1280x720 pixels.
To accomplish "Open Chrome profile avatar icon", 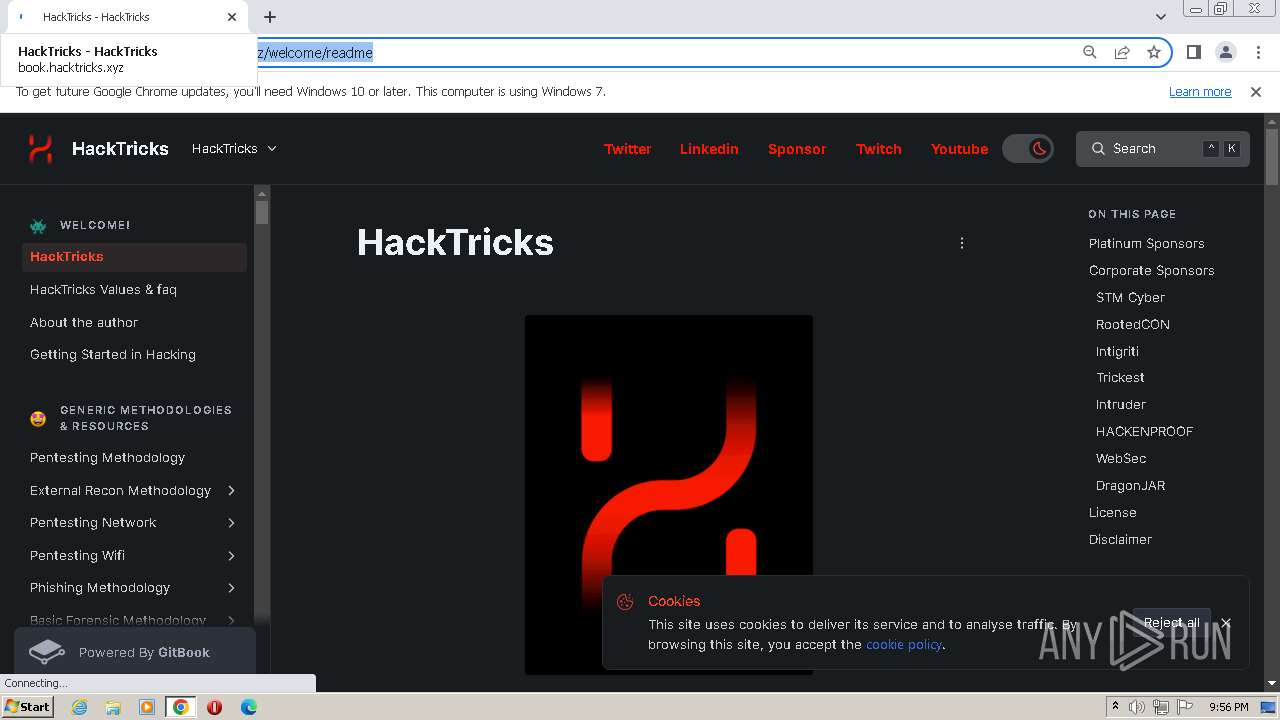I will pyautogui.click(x=1225, y=52).
